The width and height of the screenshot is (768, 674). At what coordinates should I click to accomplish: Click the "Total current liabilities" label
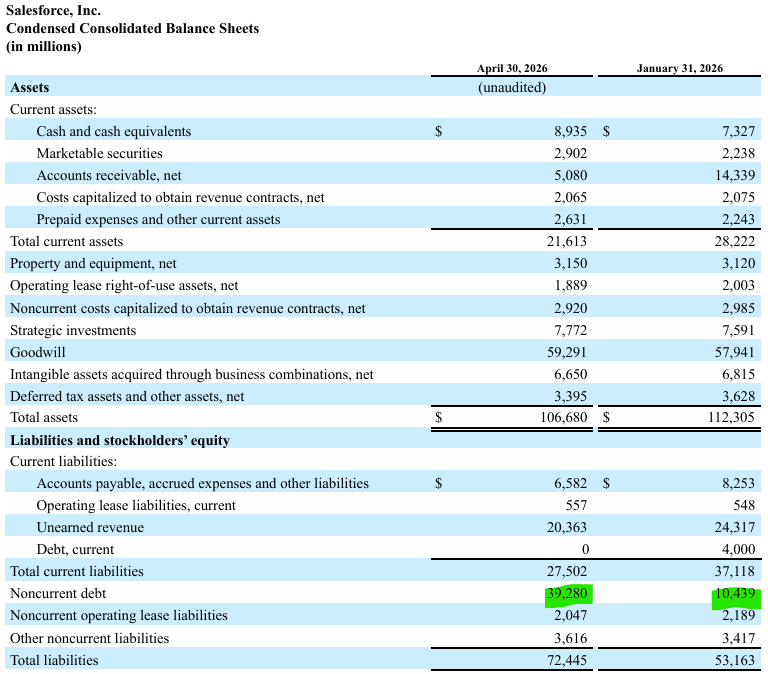pos(77,572)
